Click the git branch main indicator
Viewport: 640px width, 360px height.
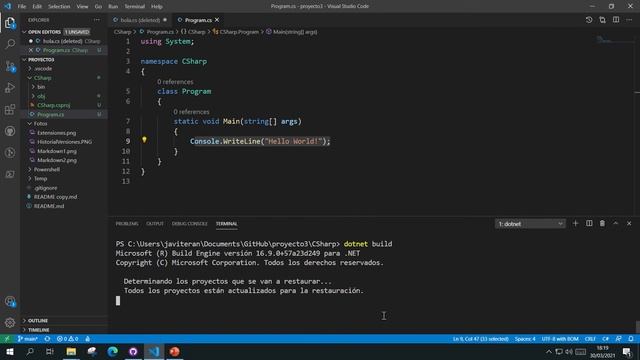(x=27, y=339)
